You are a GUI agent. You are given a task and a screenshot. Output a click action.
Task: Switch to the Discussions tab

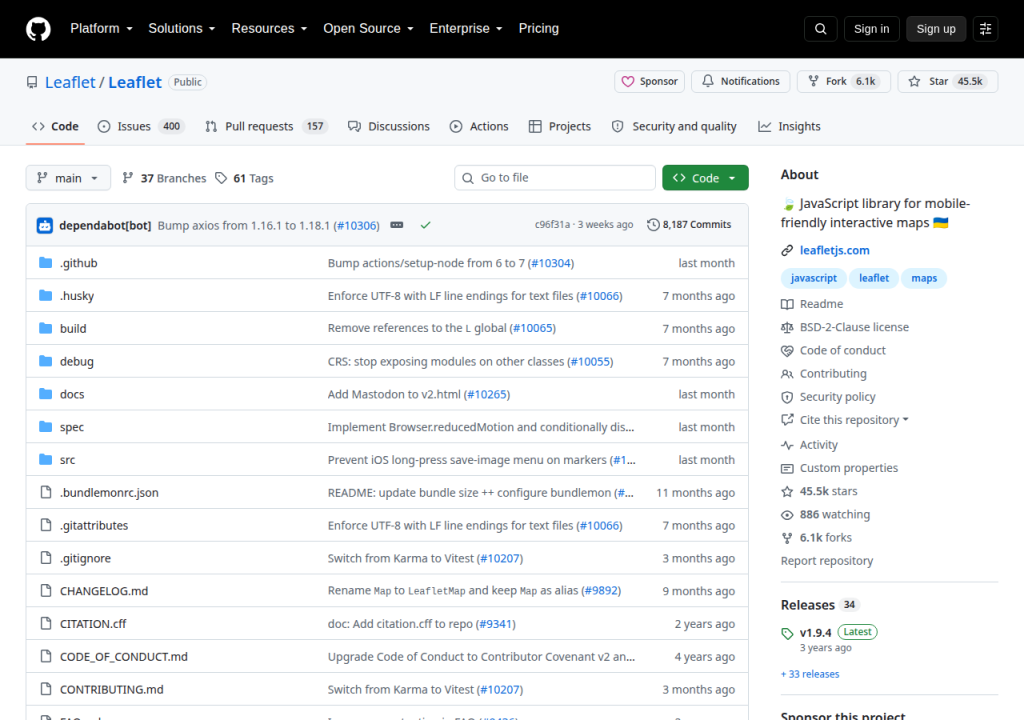[x=389, y=127]
